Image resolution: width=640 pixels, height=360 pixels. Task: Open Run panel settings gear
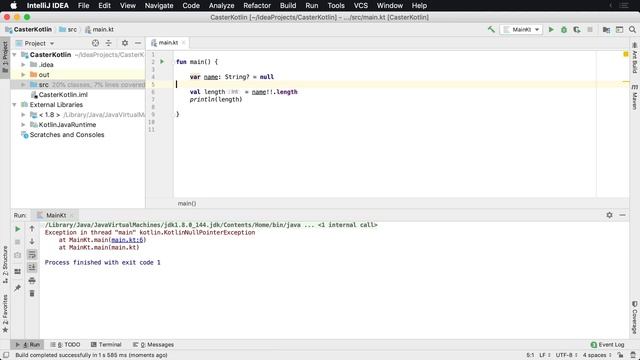[x=609, y=215]
